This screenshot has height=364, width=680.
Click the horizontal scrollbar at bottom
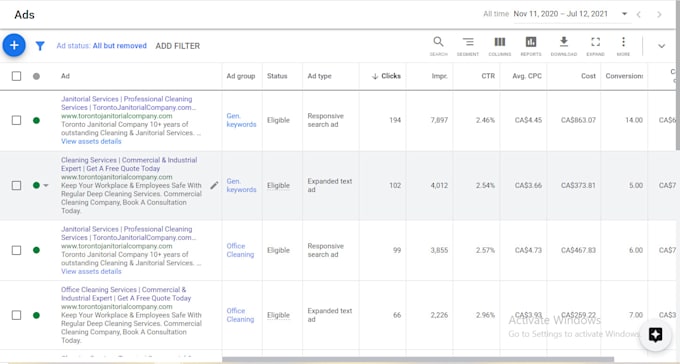[418, 359]
